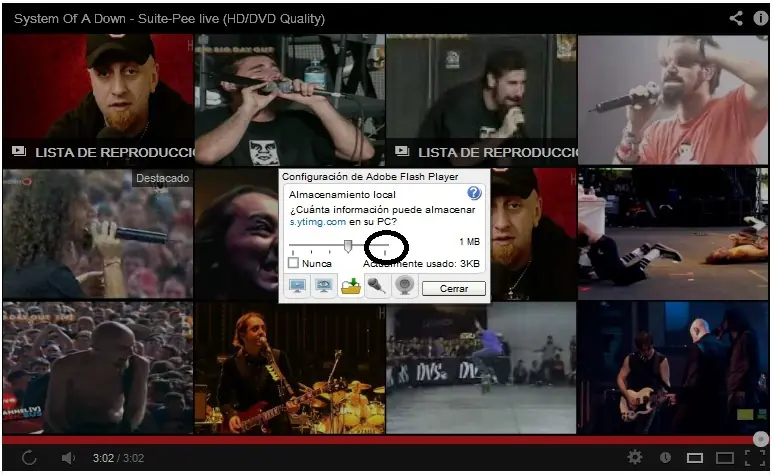774x475 pixels.
Task: Click the video title System Of A Down - Suite-Pee
Action: pyautogui.click(x=169, y=19)
